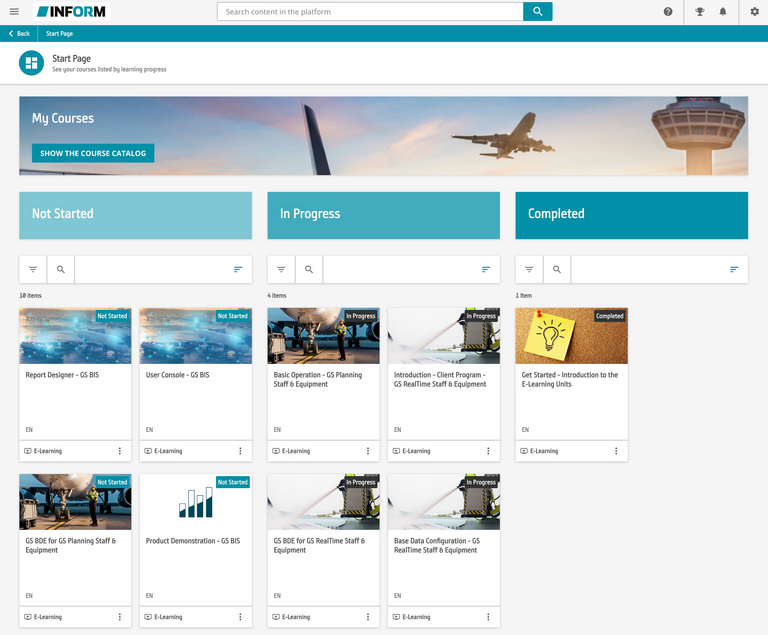
Task: Click E-Learning icon on Introduction Client Program card
Action: 396,451
